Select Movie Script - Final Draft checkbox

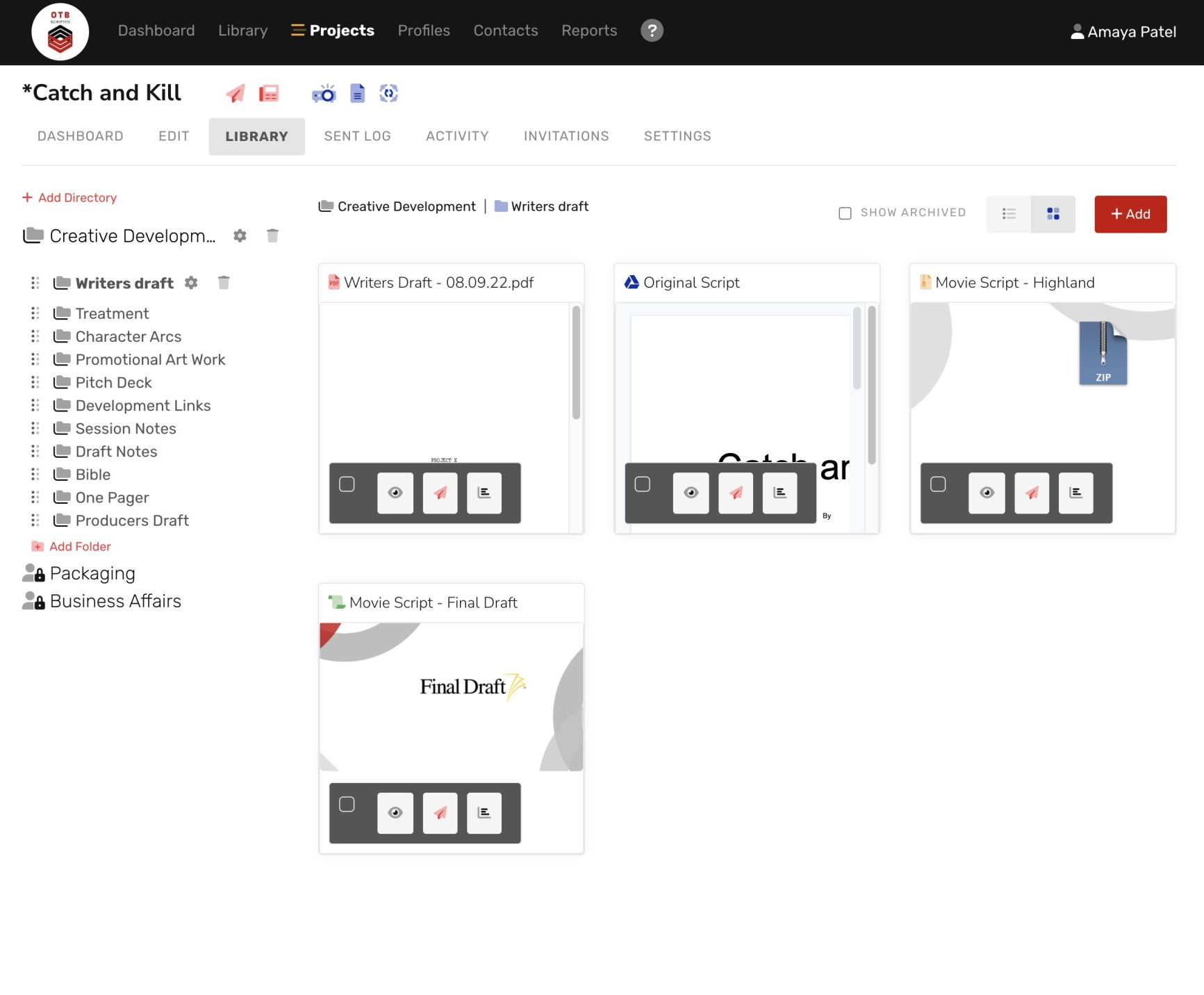tap(347, 804)
